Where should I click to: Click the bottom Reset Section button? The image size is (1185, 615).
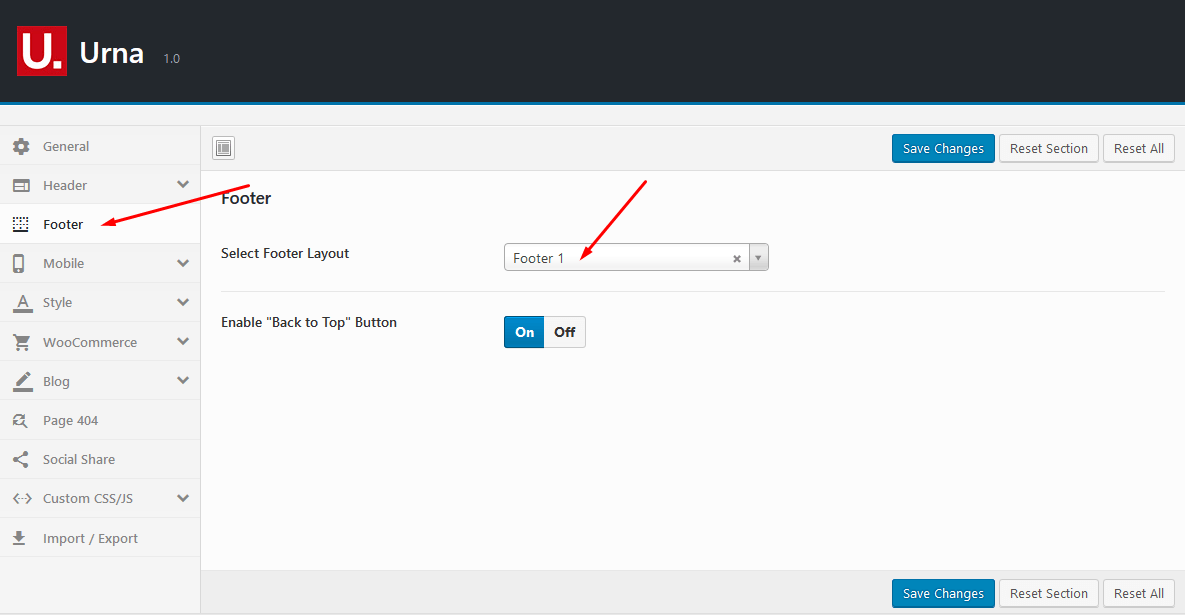[x=1049, y=594]
